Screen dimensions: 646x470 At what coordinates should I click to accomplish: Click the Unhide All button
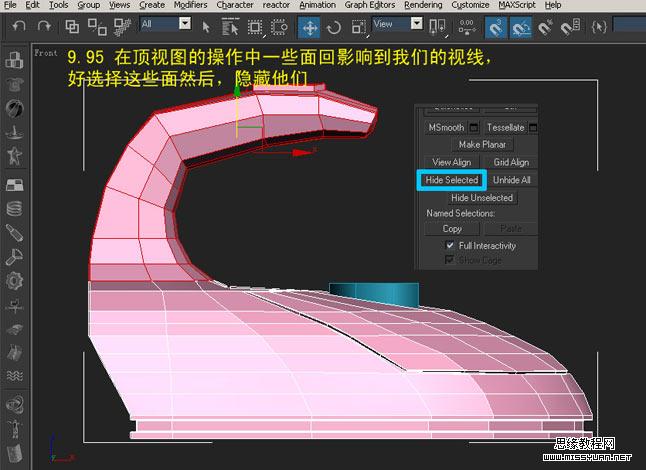point(512,180)
